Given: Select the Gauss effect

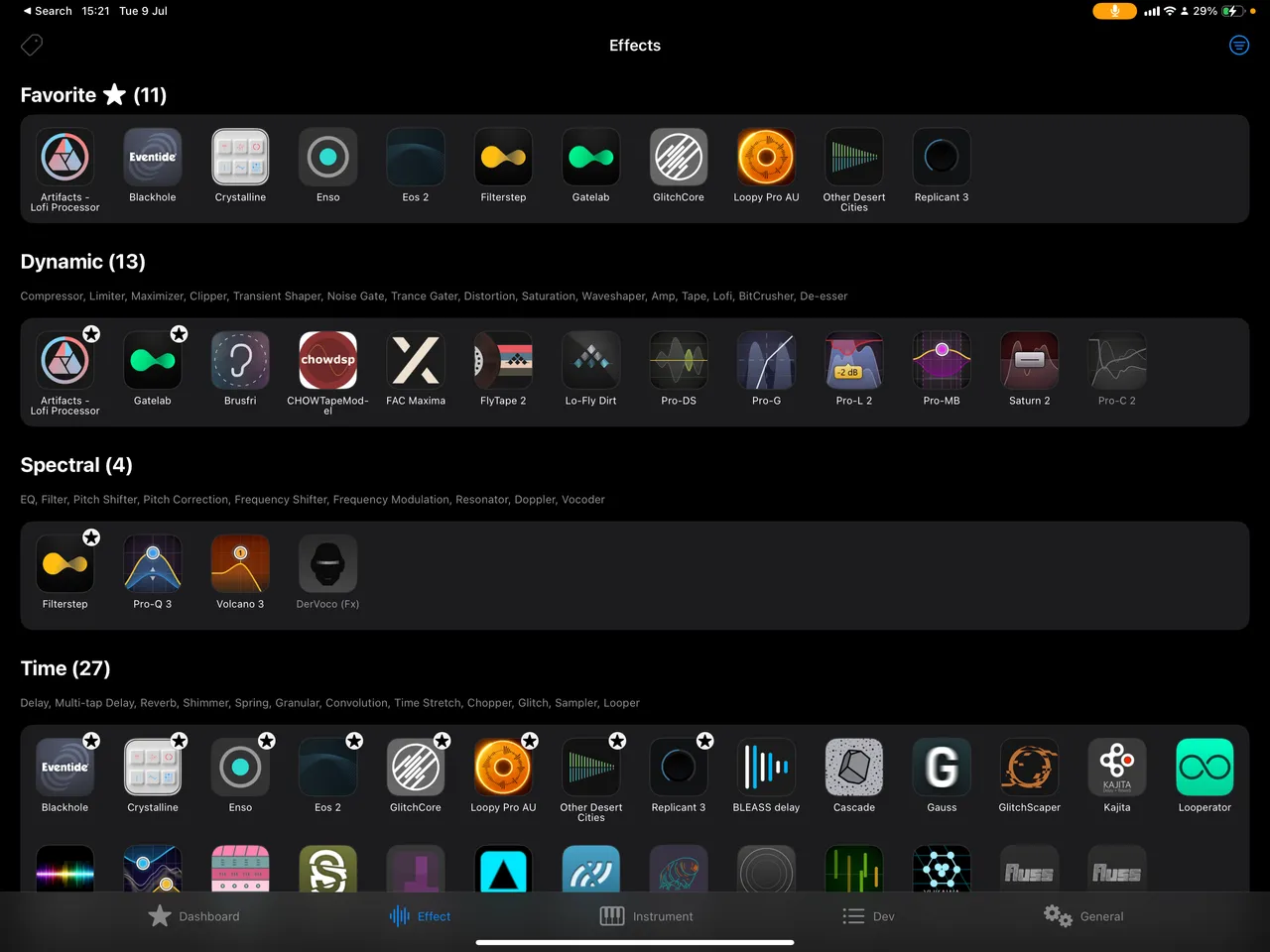Looking at the screenshot, I should pos(942,767).
